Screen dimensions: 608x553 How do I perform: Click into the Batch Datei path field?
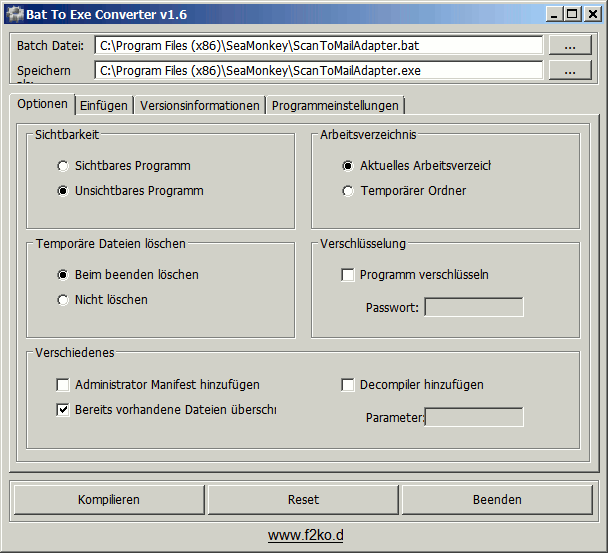pos(318,46)
